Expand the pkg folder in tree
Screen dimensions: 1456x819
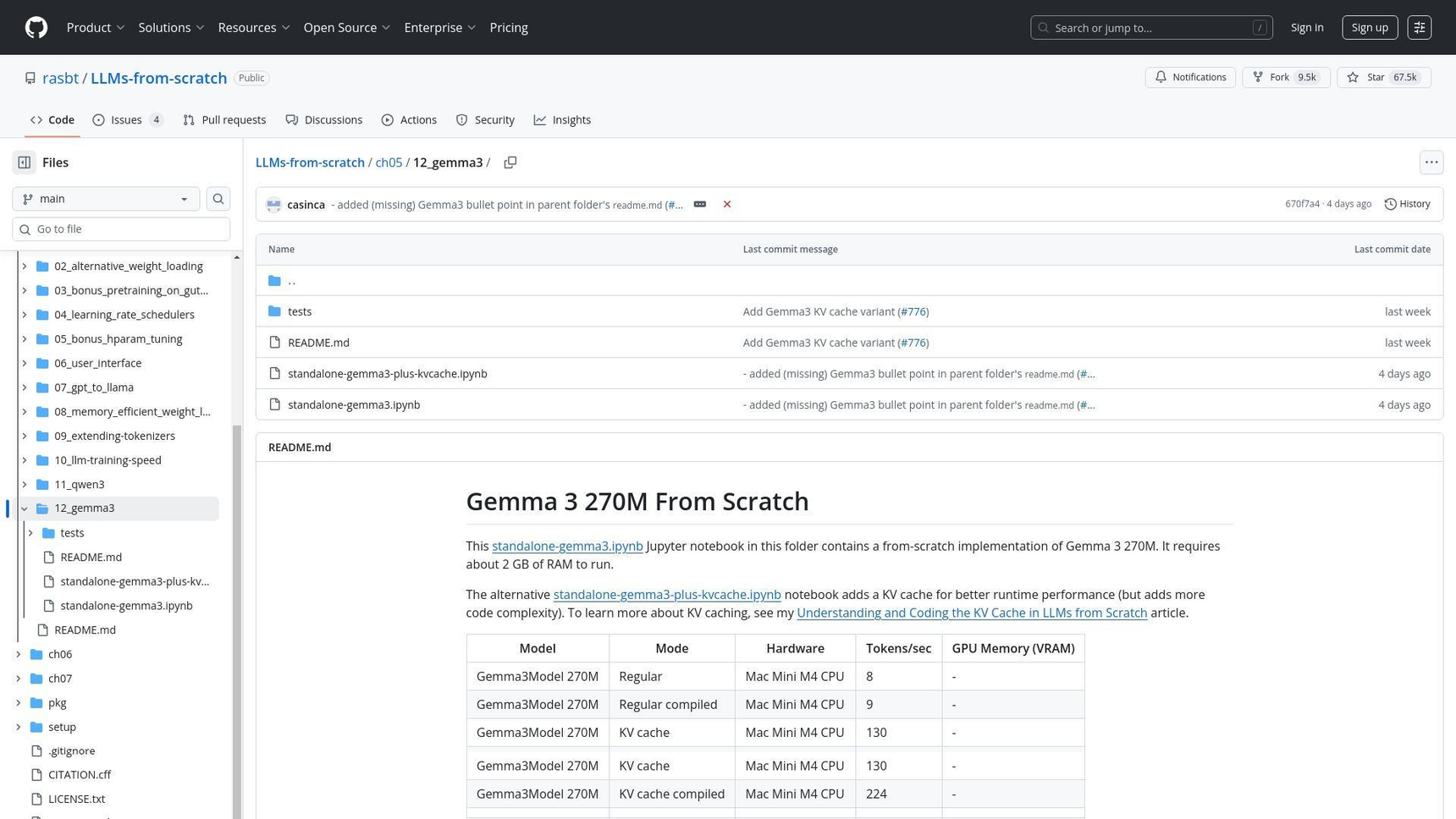(19, 703)
